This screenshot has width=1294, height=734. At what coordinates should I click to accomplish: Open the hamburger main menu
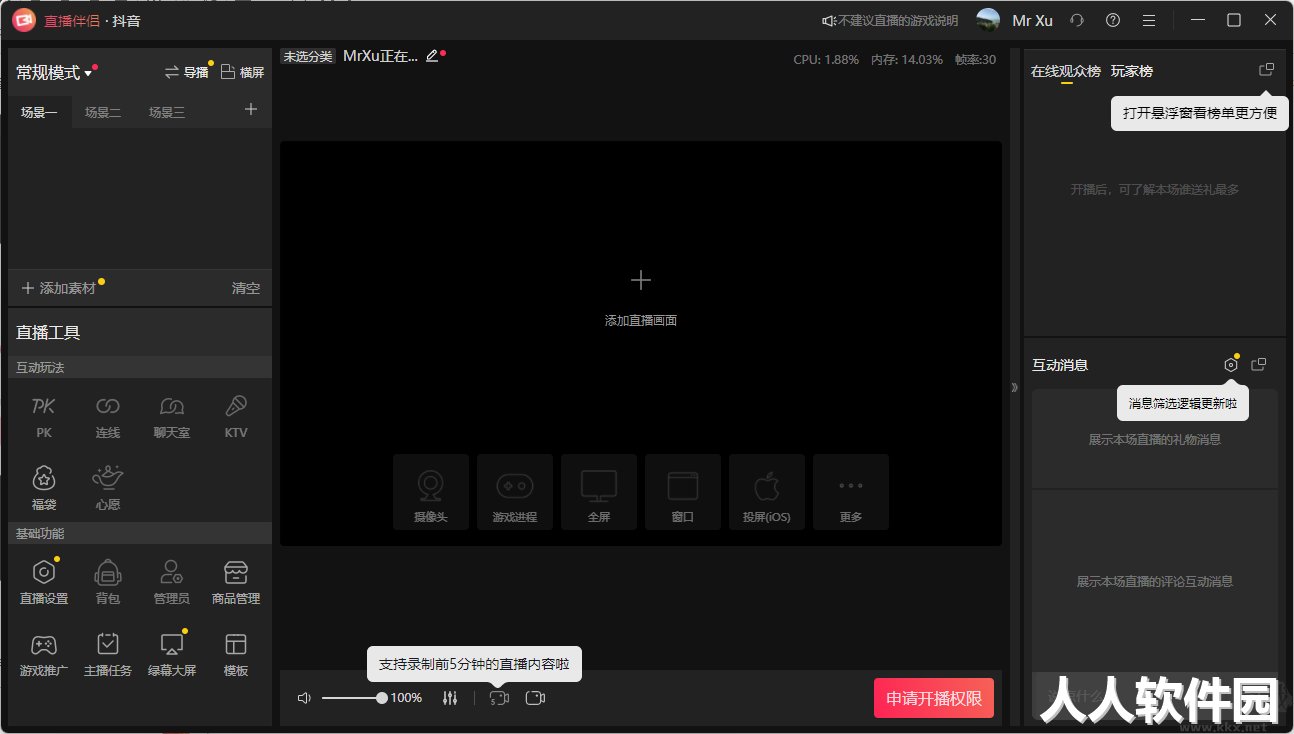tap(1149, 20)
